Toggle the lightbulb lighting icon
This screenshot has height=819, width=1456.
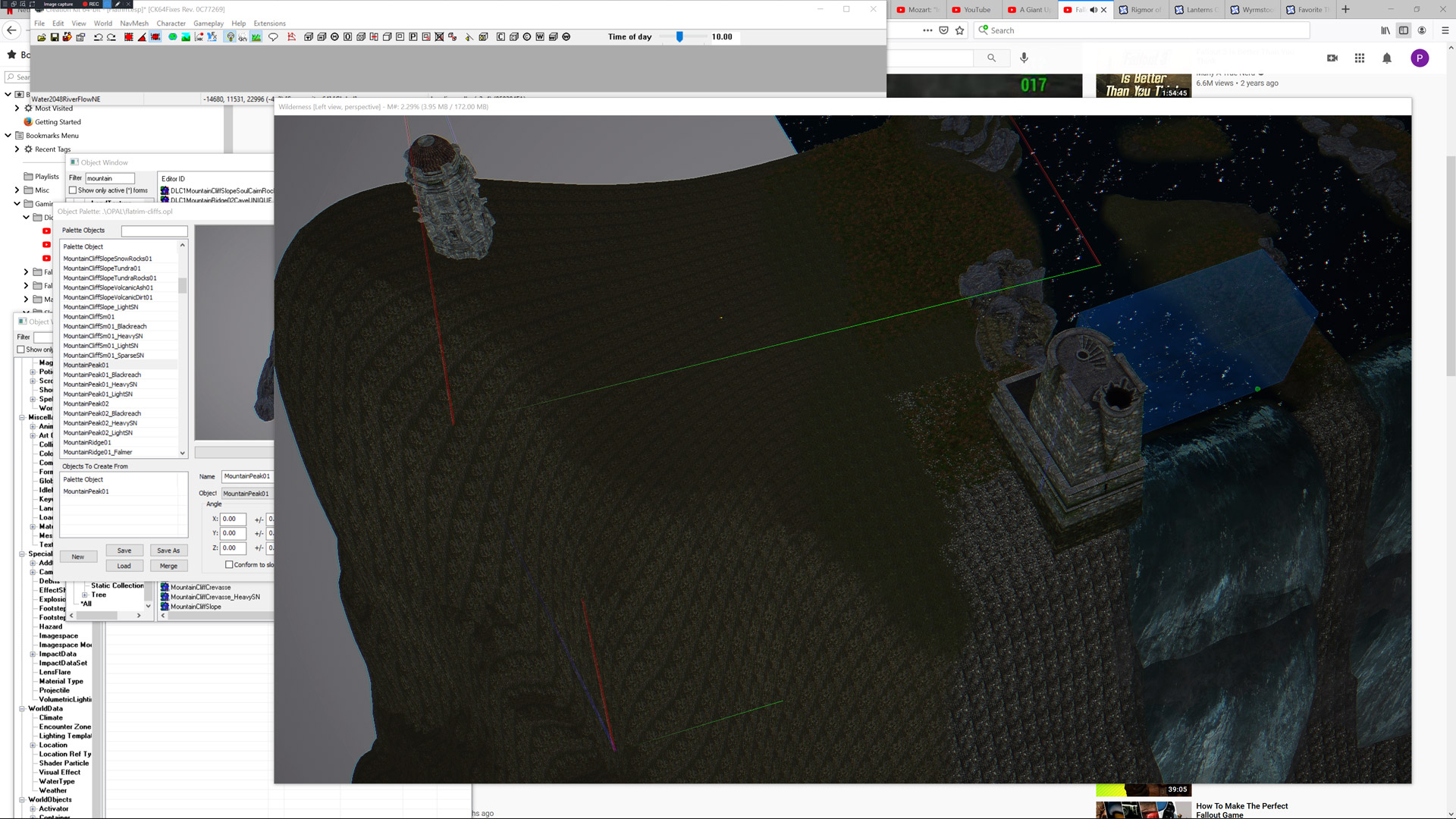click(231, 37)
